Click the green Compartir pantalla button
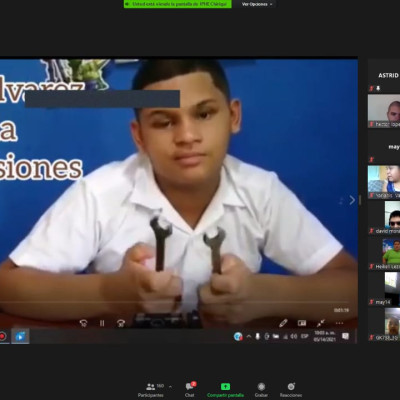The image size is (400, 400). 225,390
